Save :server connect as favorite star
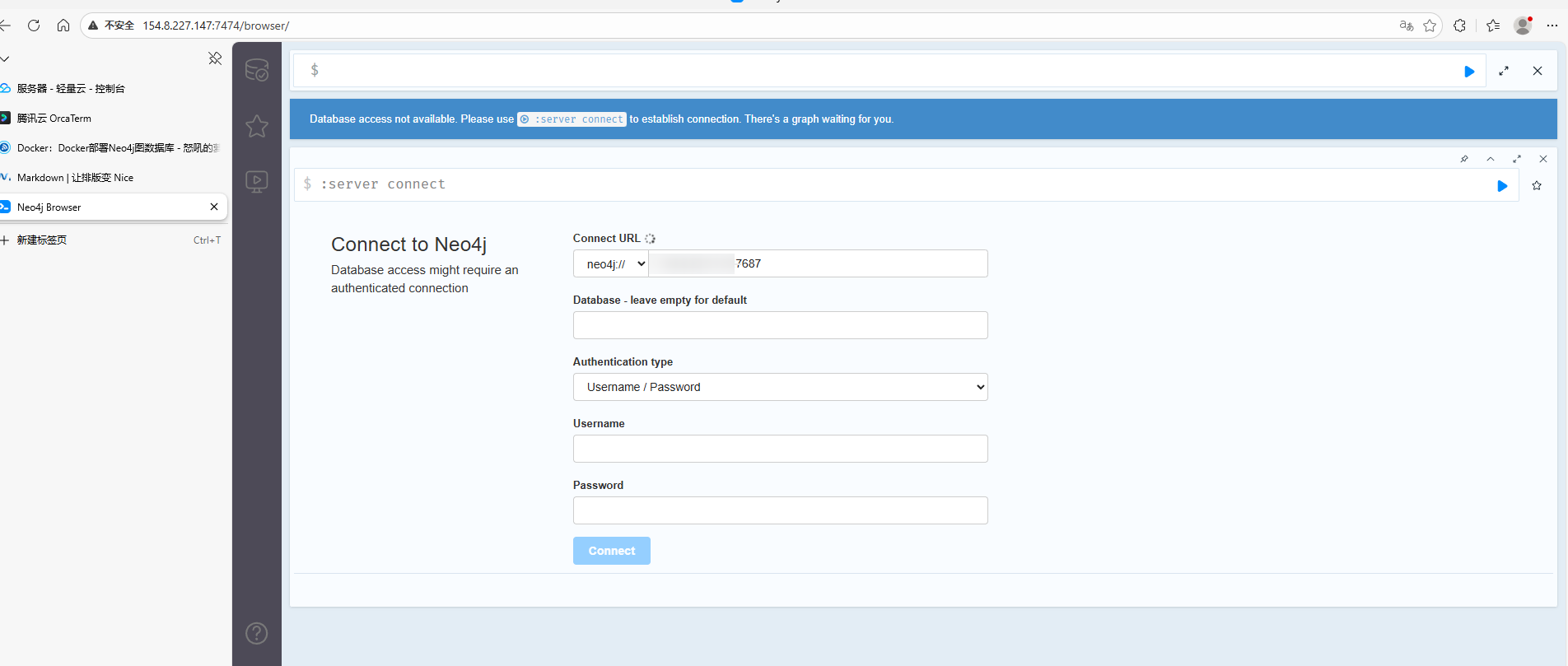 point(1537,185)
